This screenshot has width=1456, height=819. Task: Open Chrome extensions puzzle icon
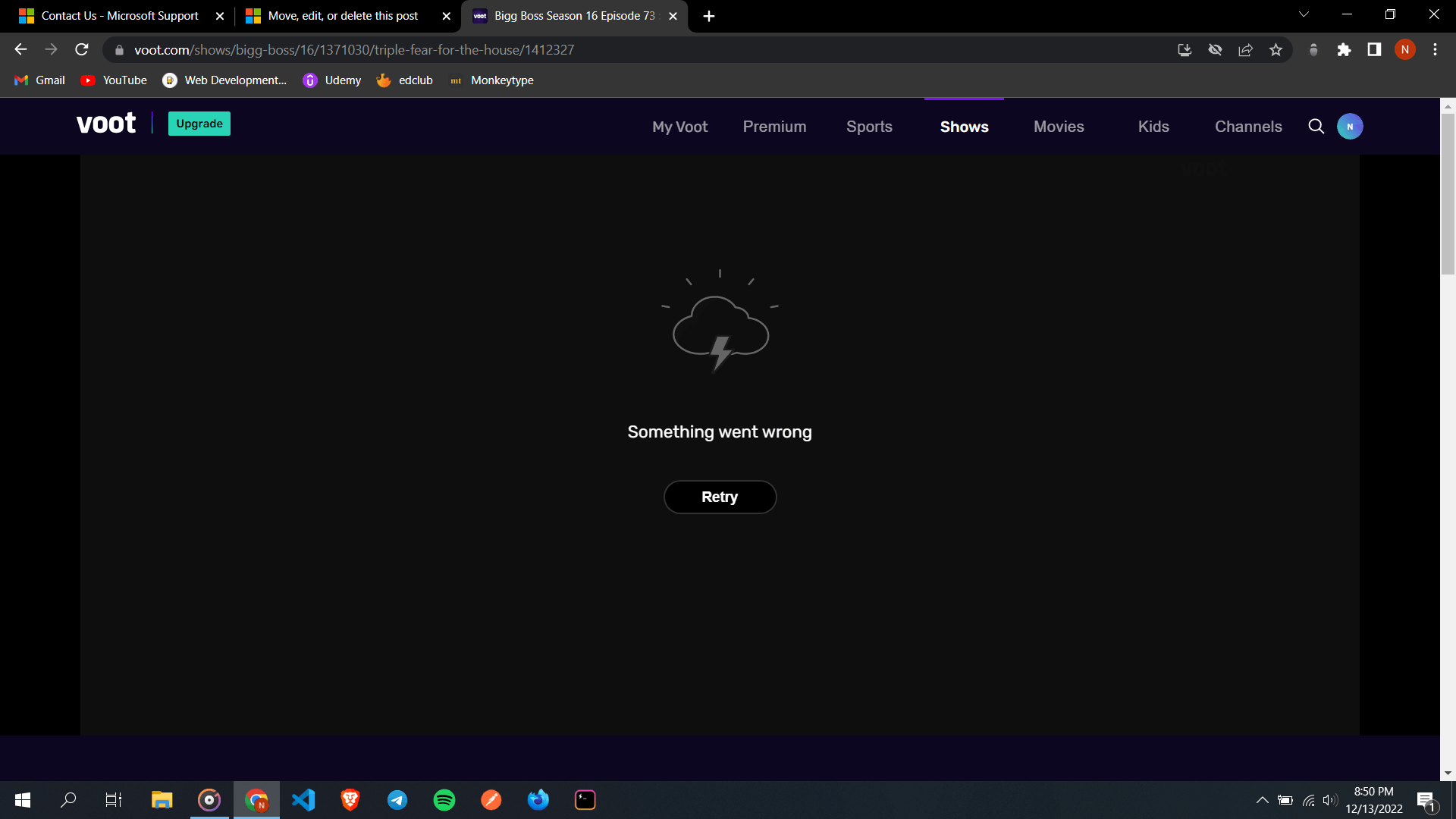click(1344, 50)
